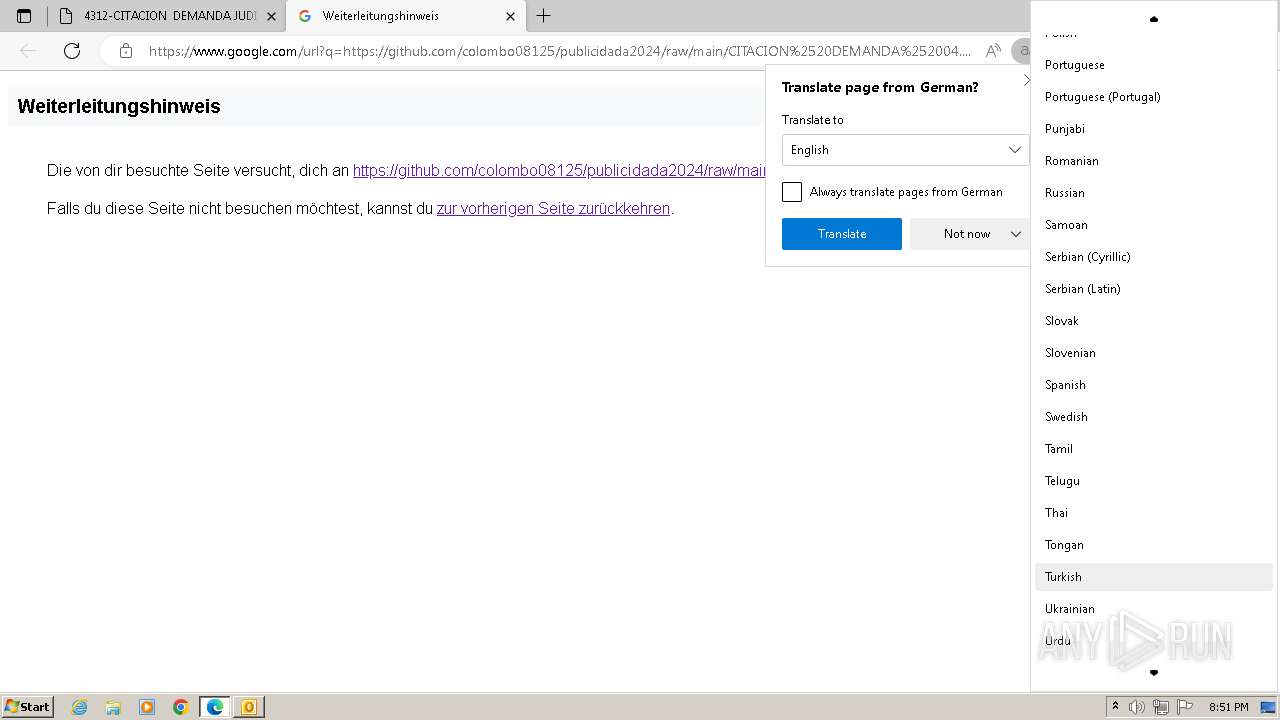Launch Google Chrome from taskbar

tap(181, 707)
